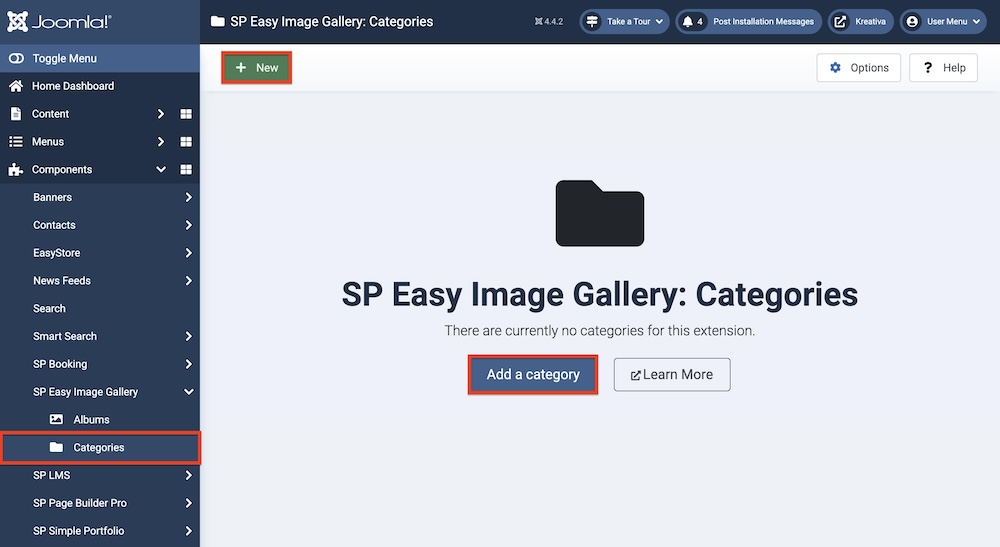This screenshot has width=1000, height=547.
Task: Open the Components dashboard grid icon
Action: [x=186, y=170]
